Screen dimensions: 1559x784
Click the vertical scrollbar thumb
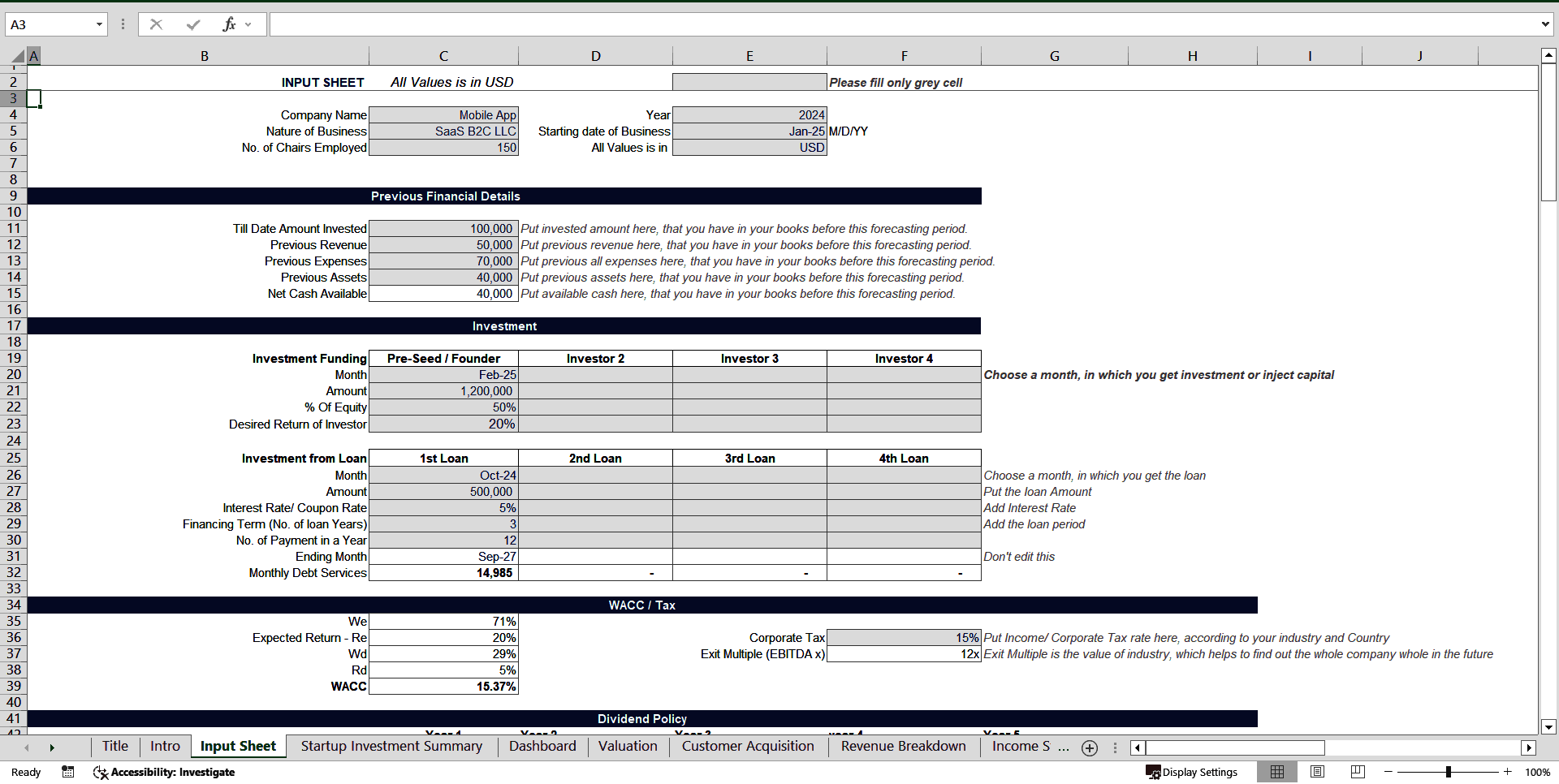coord(1548,132)
